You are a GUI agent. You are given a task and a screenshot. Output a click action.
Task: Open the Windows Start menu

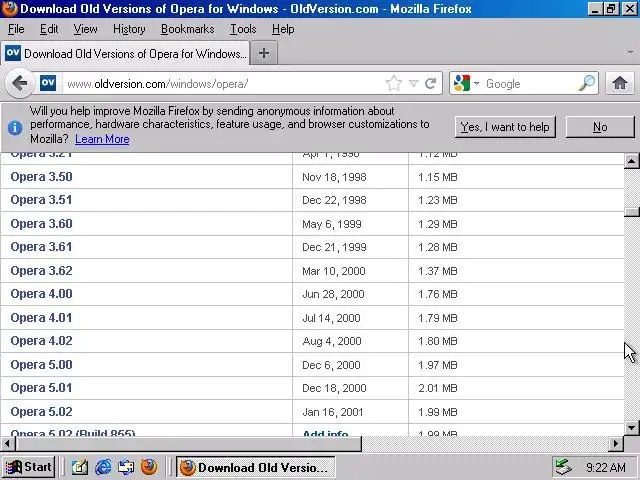point(29,467)
